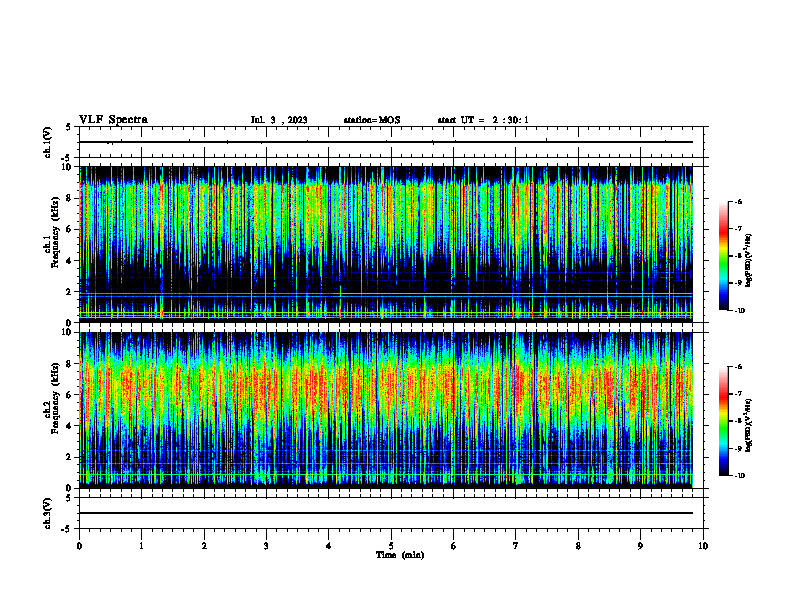This screenshot has height=612, width=792.
Task: Click the ch.1 color bar's log(PSD) unit label
Action: [x=749, y=260]
